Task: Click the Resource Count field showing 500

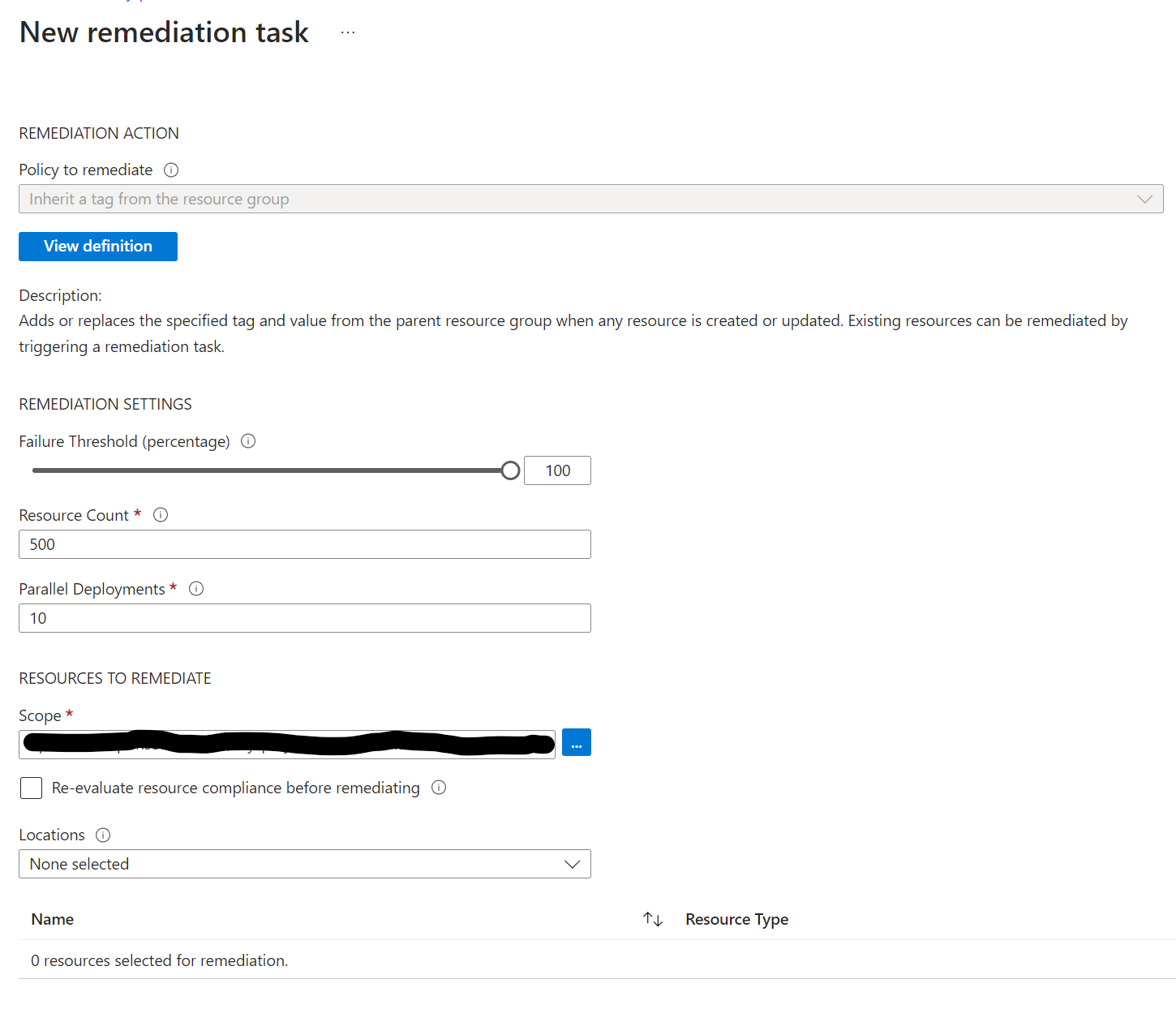Action: click(x=305, y=544)
